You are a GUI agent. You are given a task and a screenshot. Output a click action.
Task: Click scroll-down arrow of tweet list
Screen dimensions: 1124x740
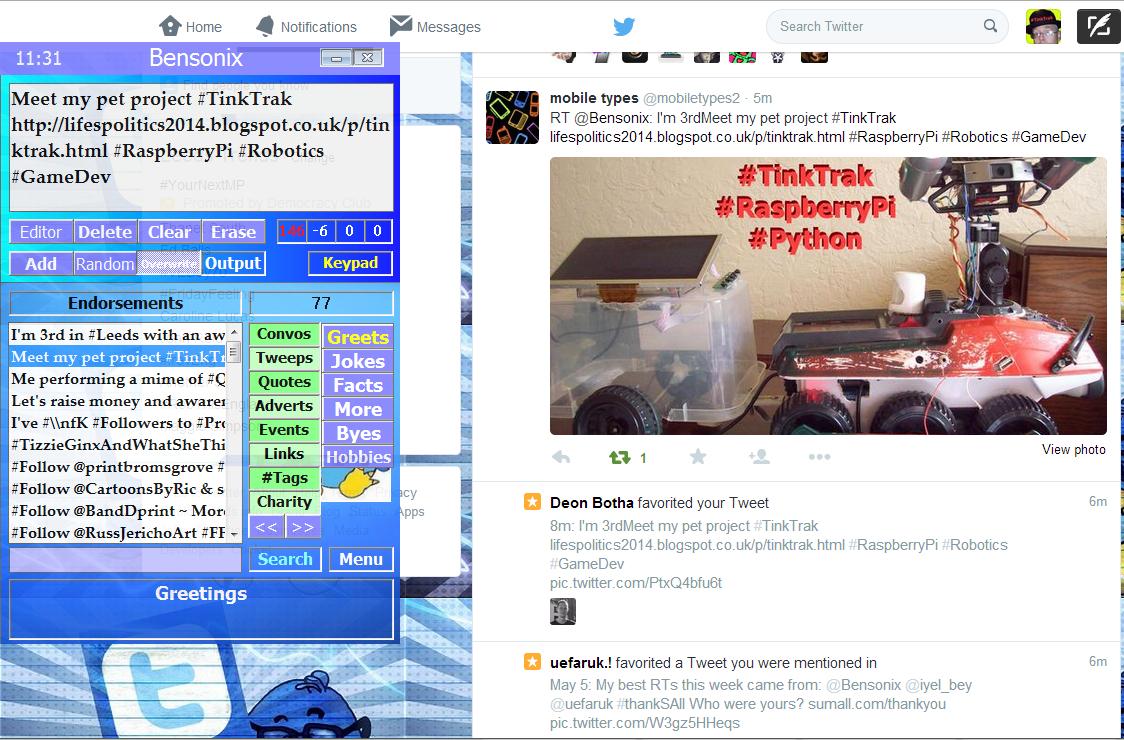point(234,535)
